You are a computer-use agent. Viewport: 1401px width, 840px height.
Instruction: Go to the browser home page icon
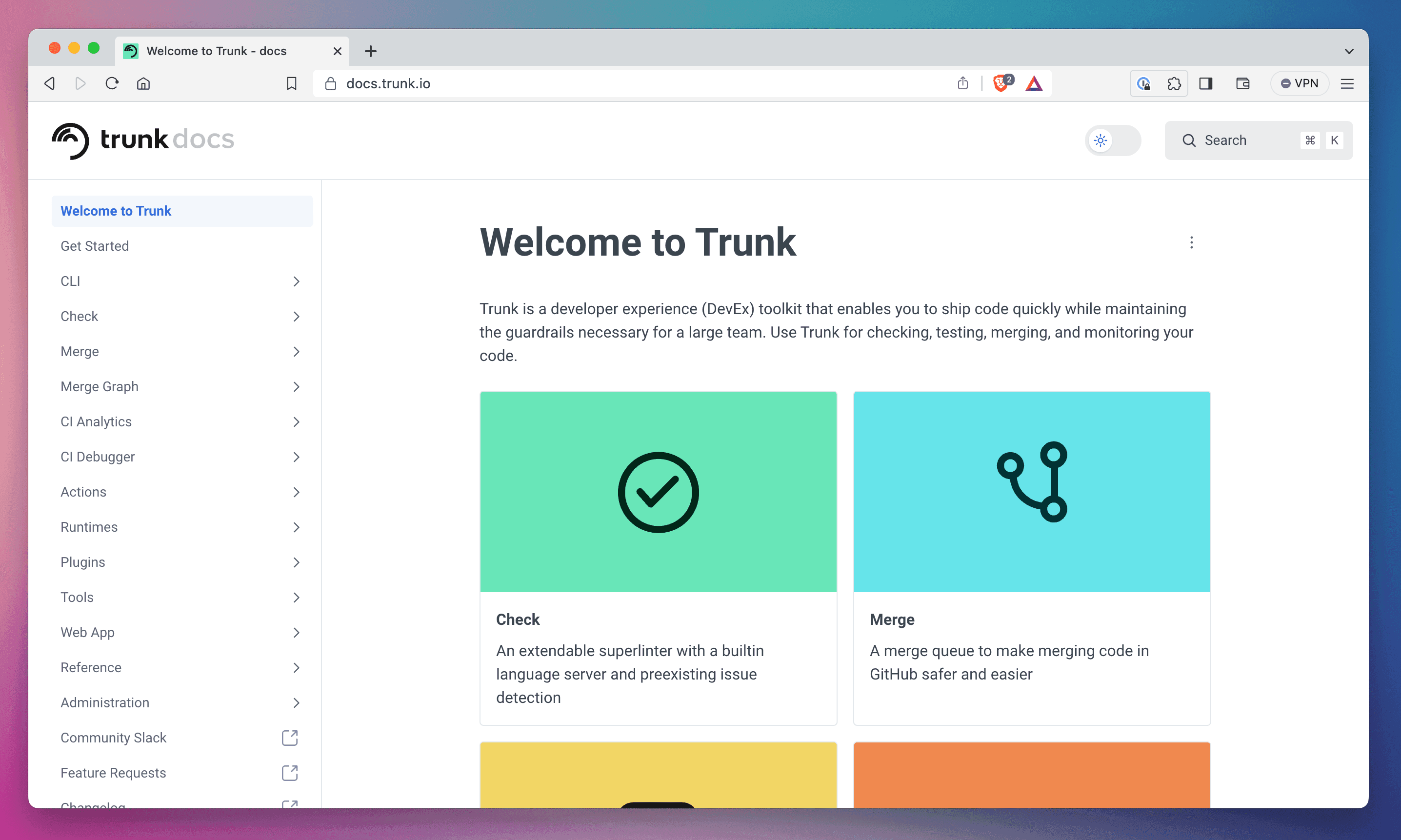[143, 83]
